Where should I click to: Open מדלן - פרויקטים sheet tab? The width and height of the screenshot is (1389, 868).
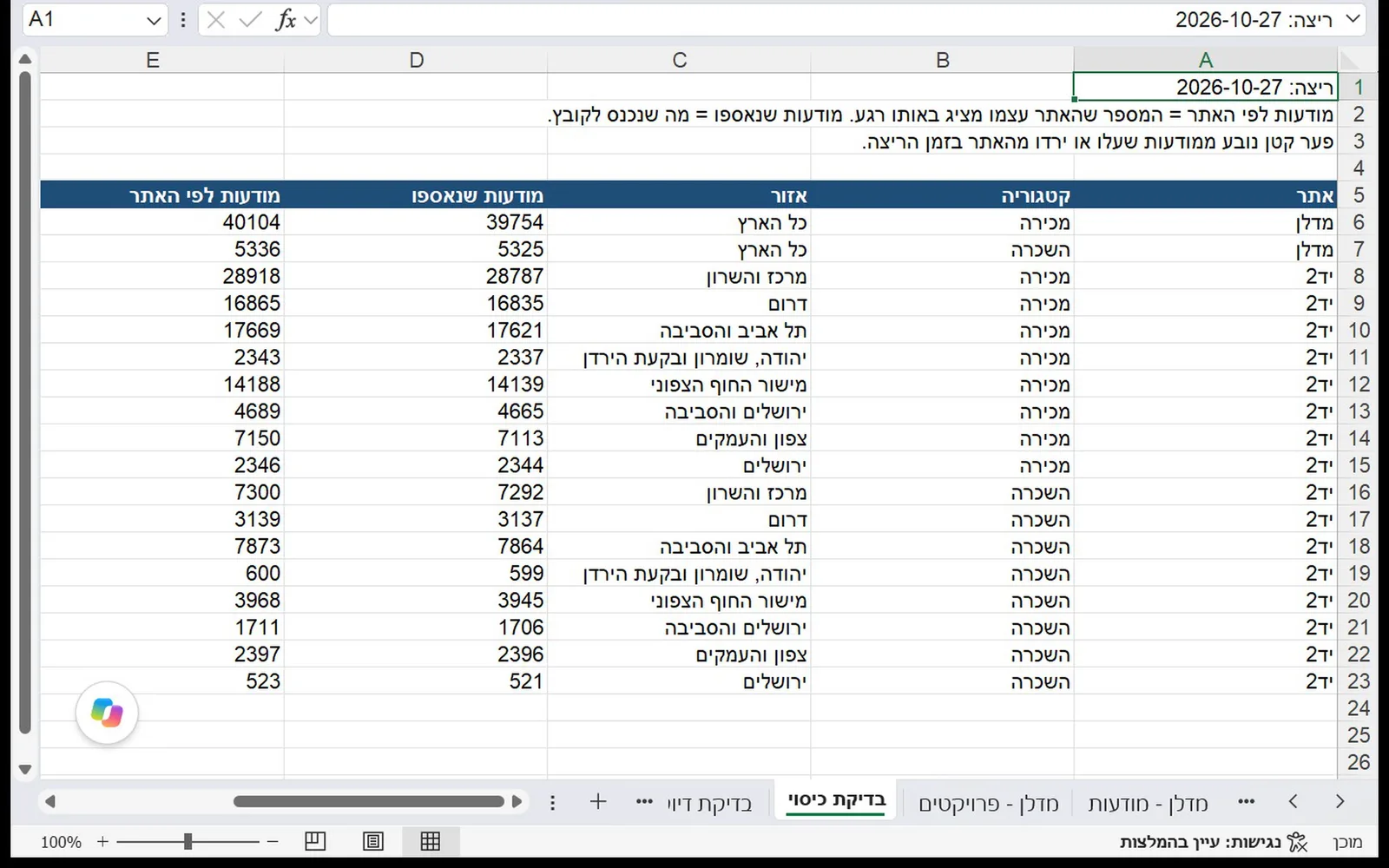point(989,804)
